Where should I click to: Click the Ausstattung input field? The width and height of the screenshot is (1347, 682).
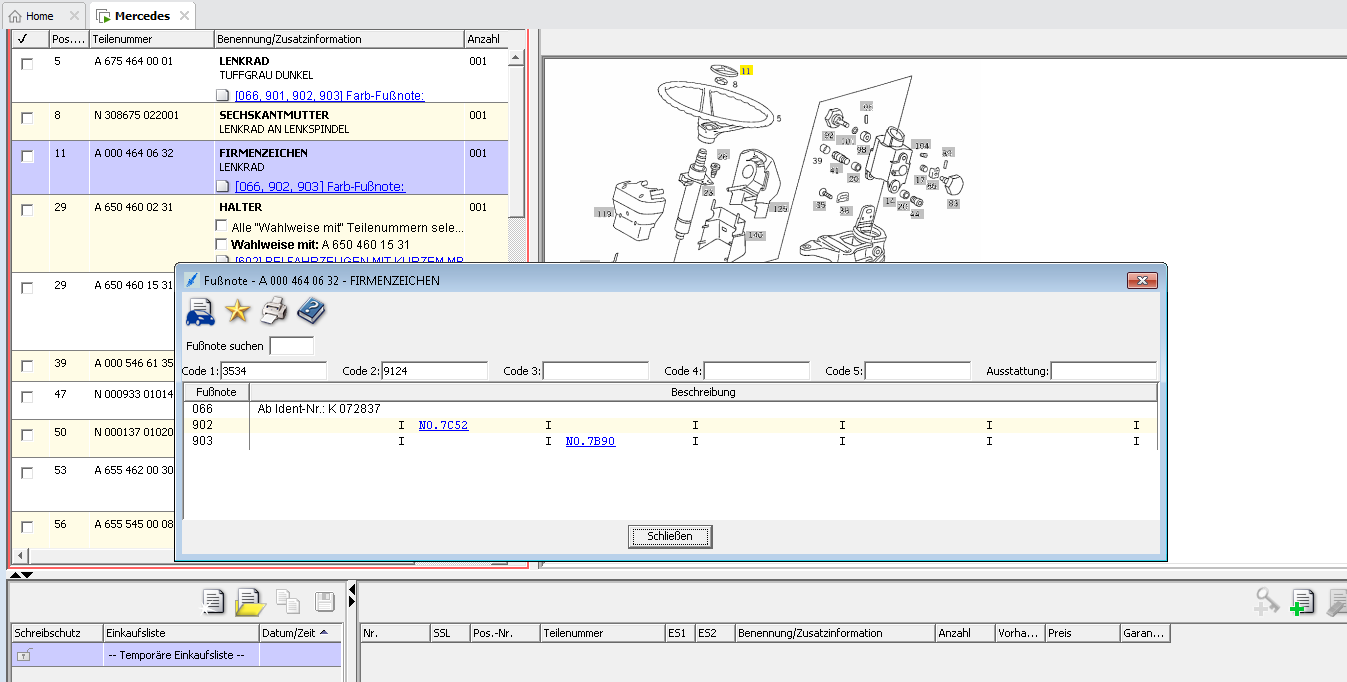pos(1104,371)
